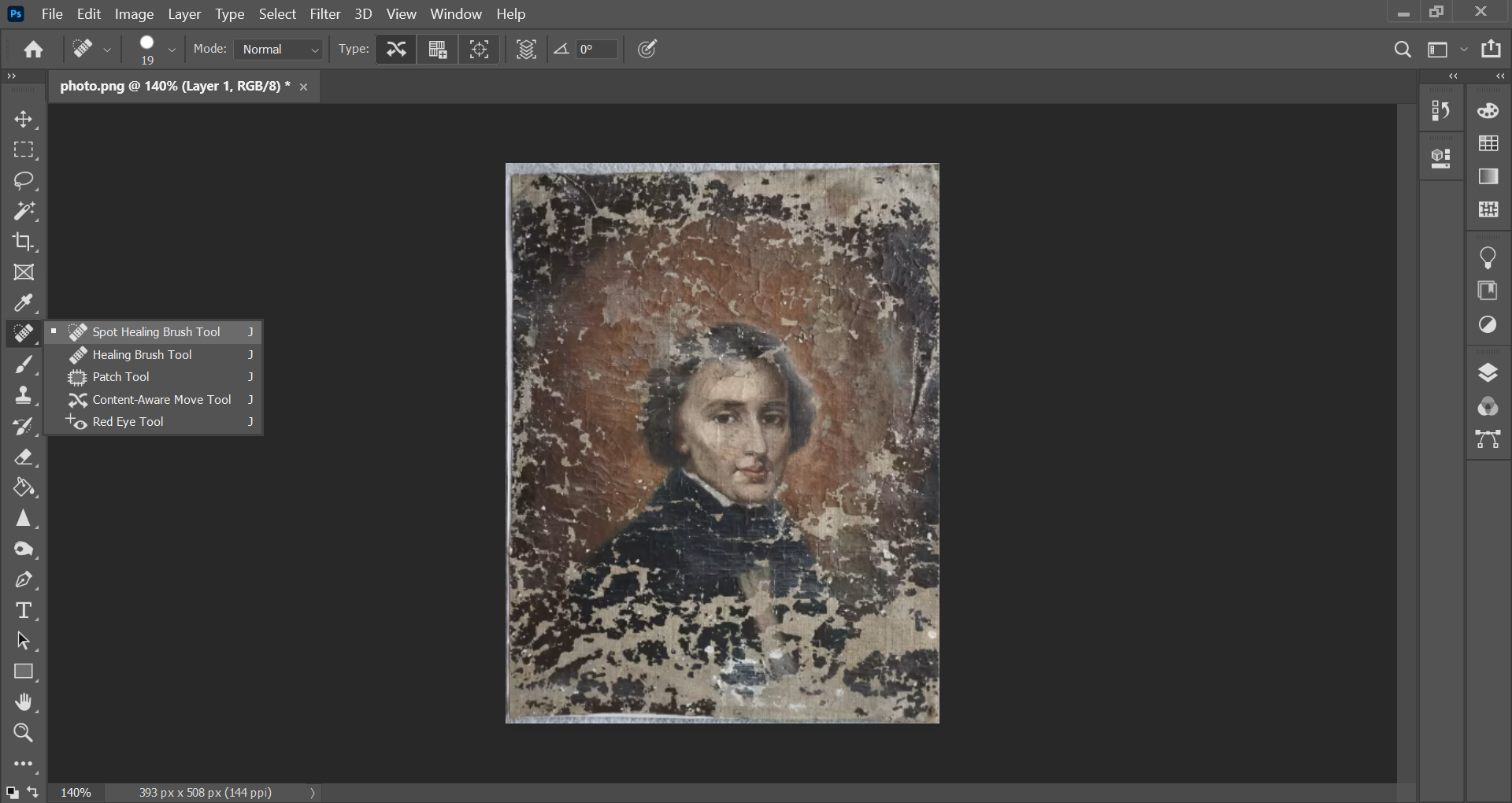Choose Patch Tool from flyout menu
Image resolution: width=1512 pixels, height=803 pixels.
click(x=120, y=377)
